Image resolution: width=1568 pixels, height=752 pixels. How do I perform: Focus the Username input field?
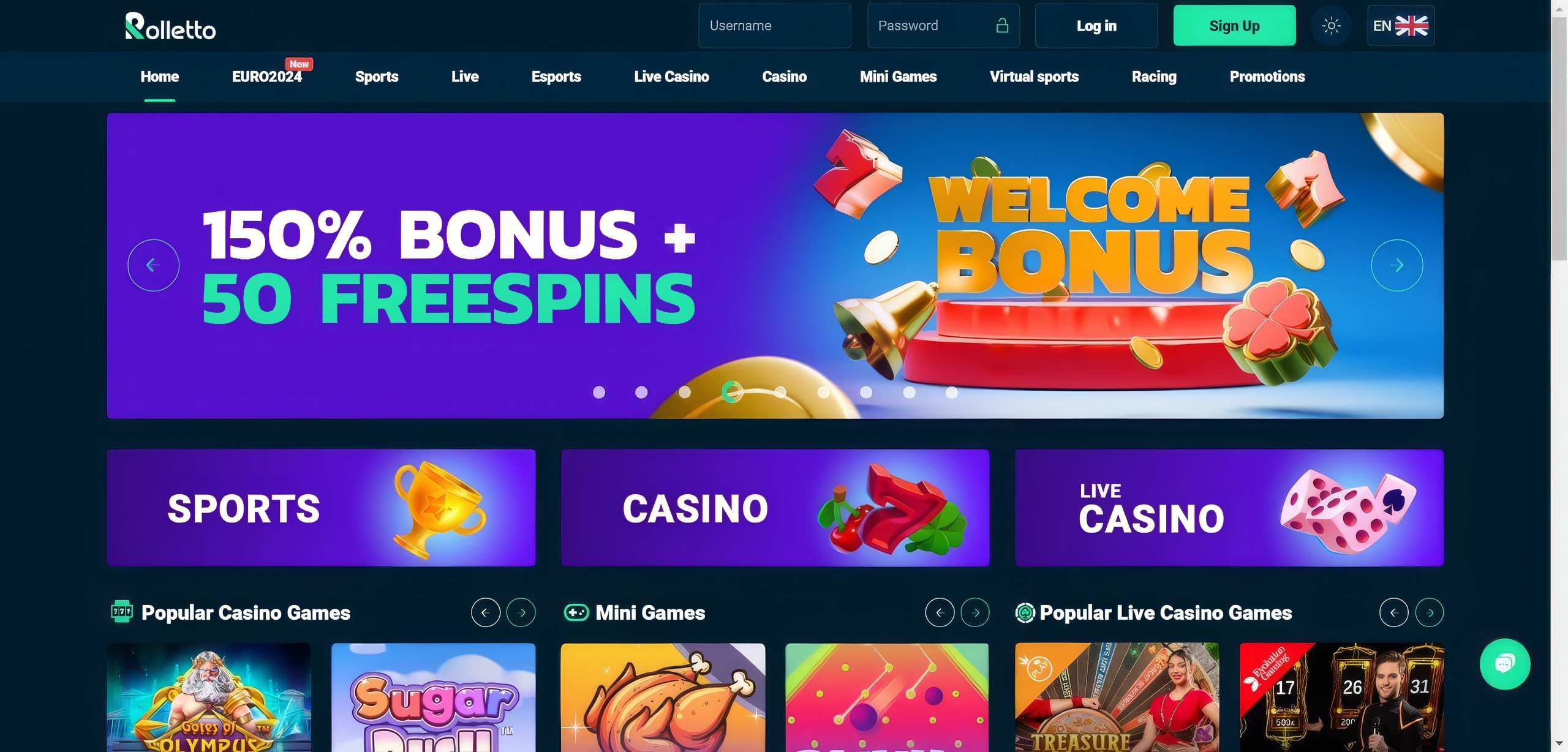[775, 26]
